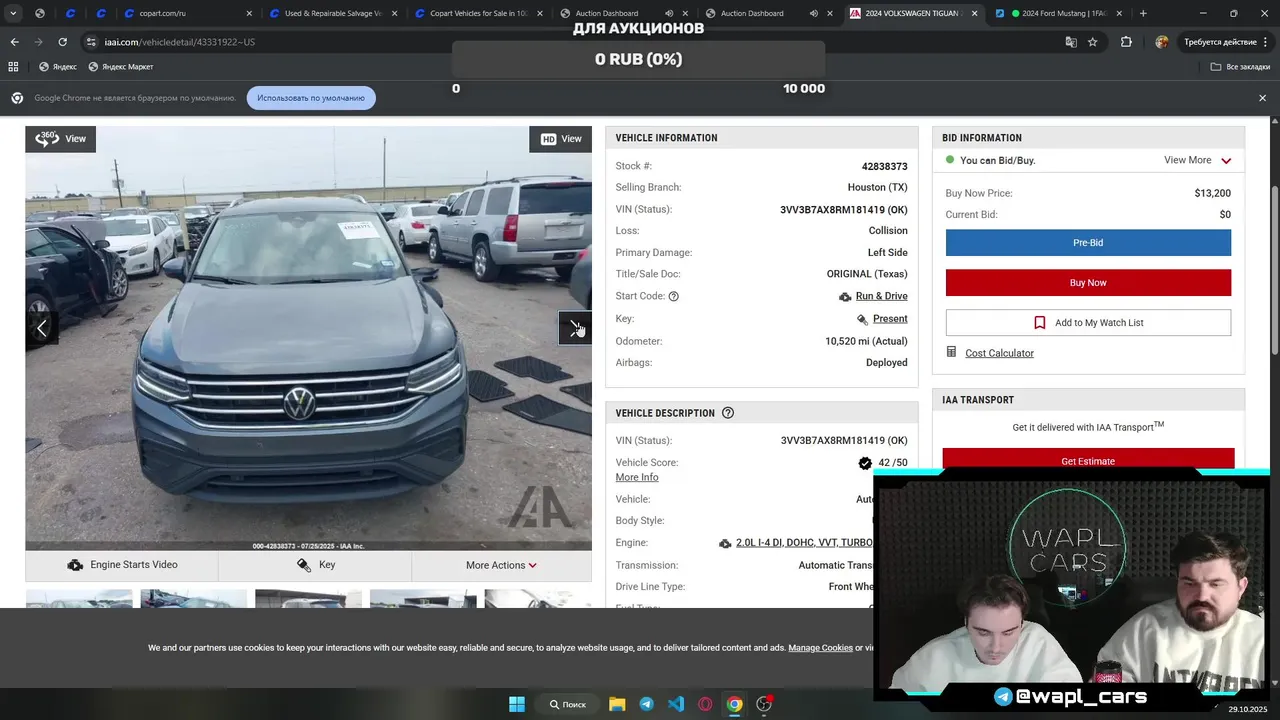Reload the current page
The height and width of the screenshot is (720, 1280).
tap(62, 42)
